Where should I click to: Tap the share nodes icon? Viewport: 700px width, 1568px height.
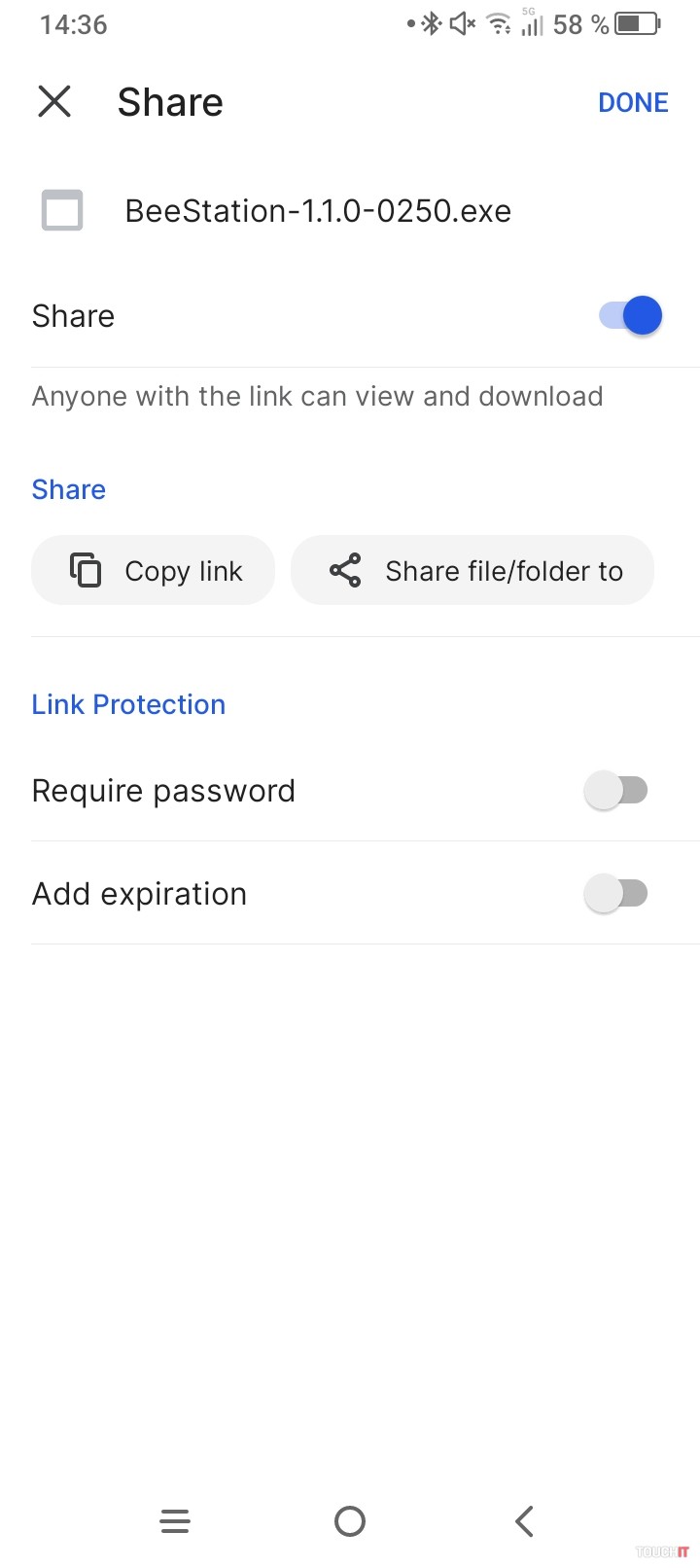click(x=345, y=570)
